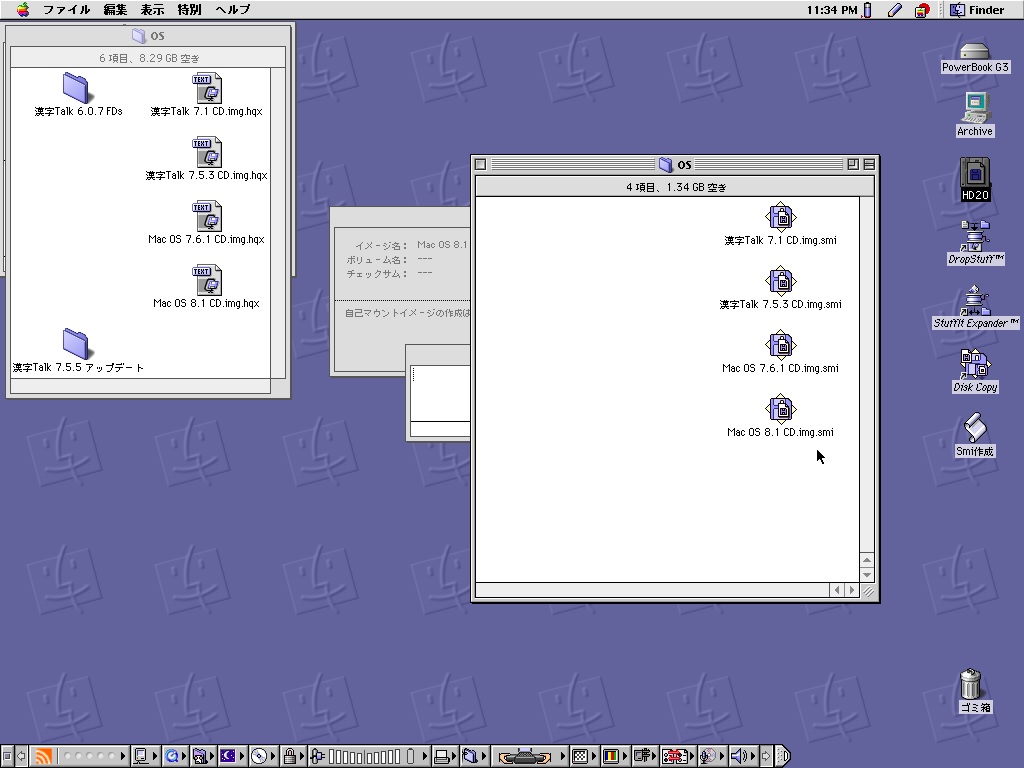Open the padlock module arrow in control strip
Image resolution: width=1024 pixels, height=768 pixels.
point(301,756)
